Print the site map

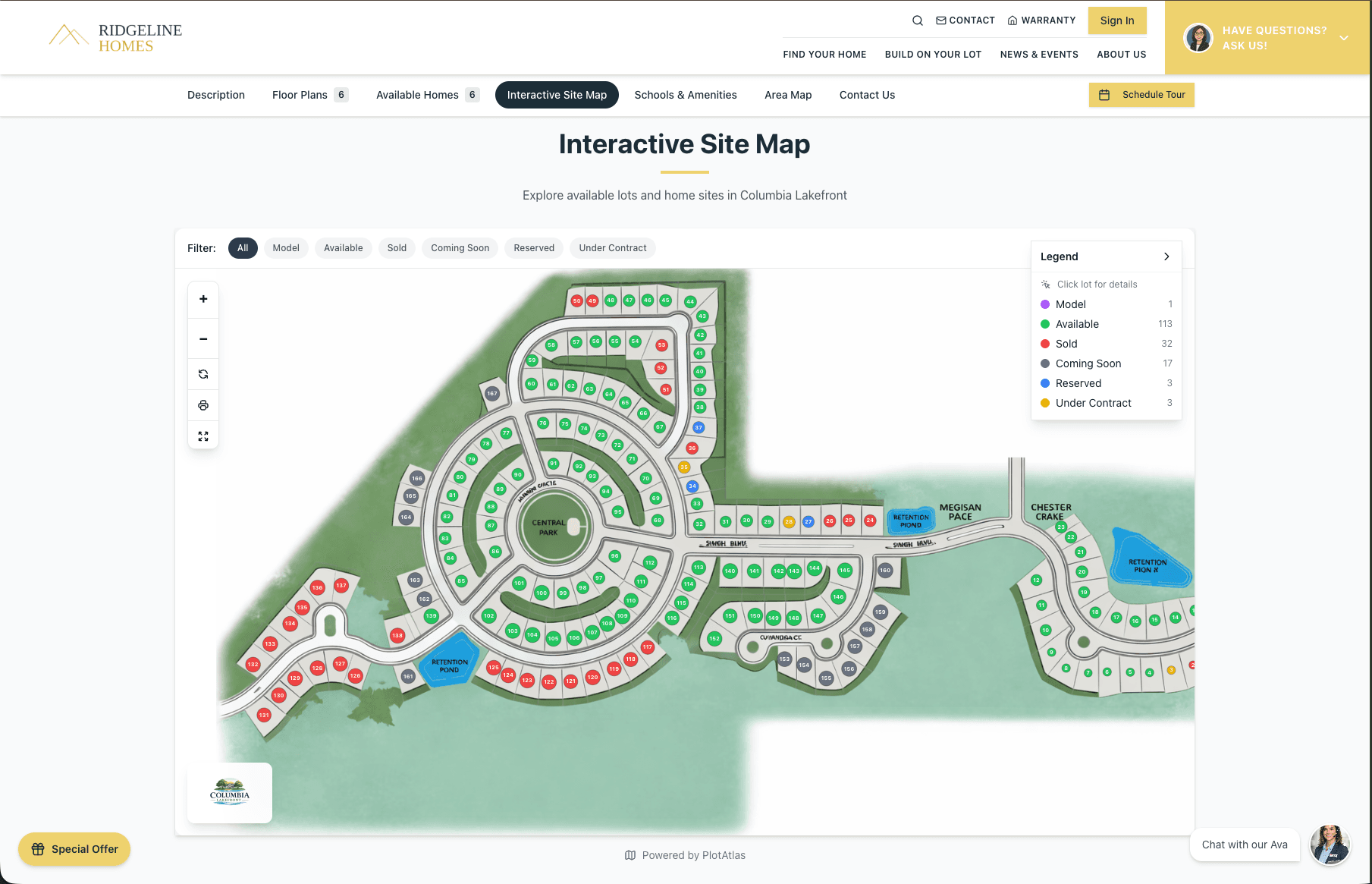(203, 404)
